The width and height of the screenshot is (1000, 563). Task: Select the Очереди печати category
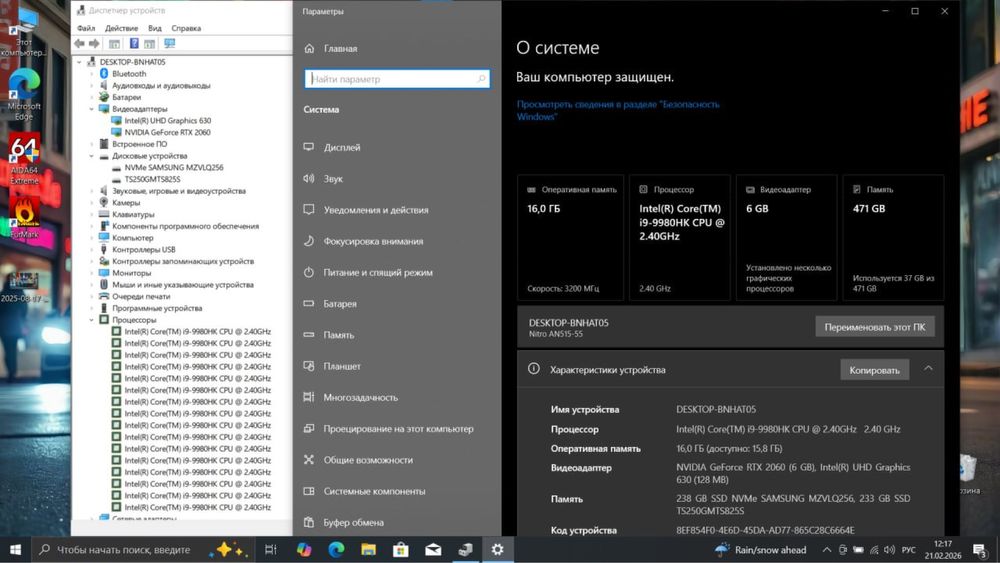[x=141, y=296]
